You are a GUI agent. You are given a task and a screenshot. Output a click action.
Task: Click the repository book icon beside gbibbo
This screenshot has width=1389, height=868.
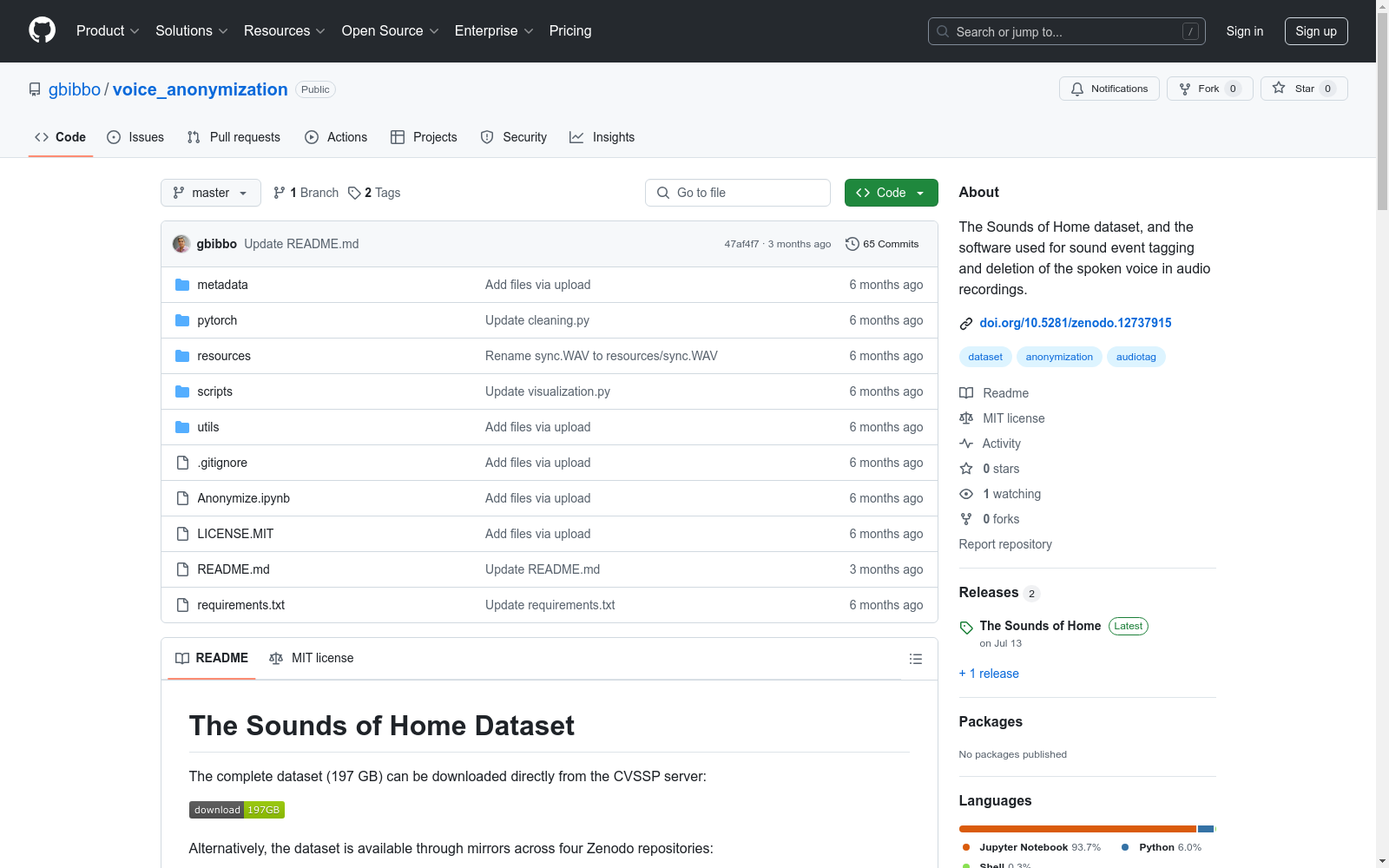click(35, 89)
